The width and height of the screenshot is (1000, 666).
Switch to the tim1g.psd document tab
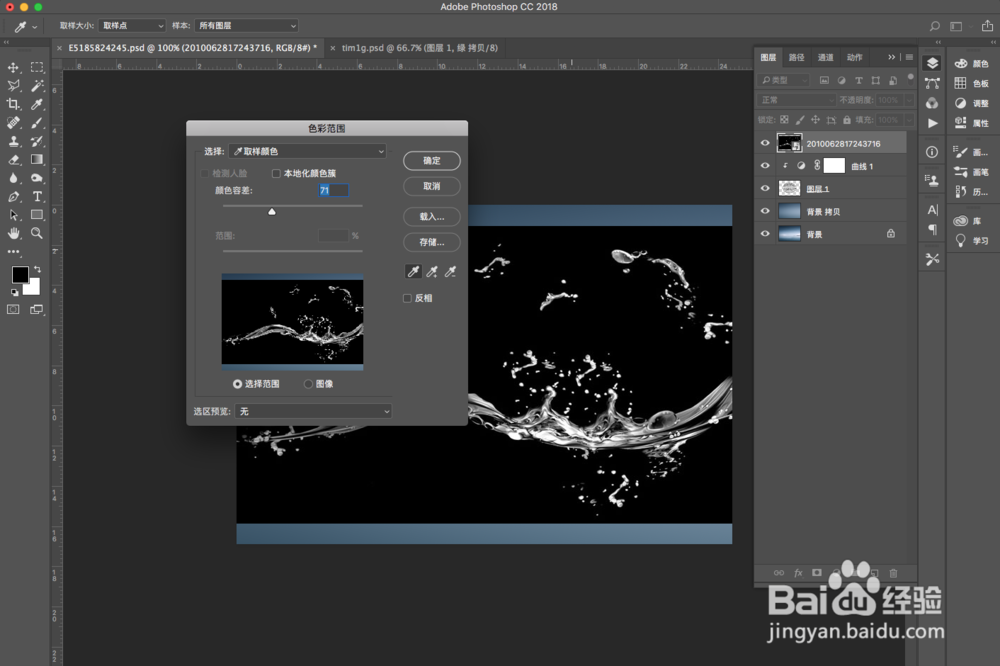[x=419, y=48]
